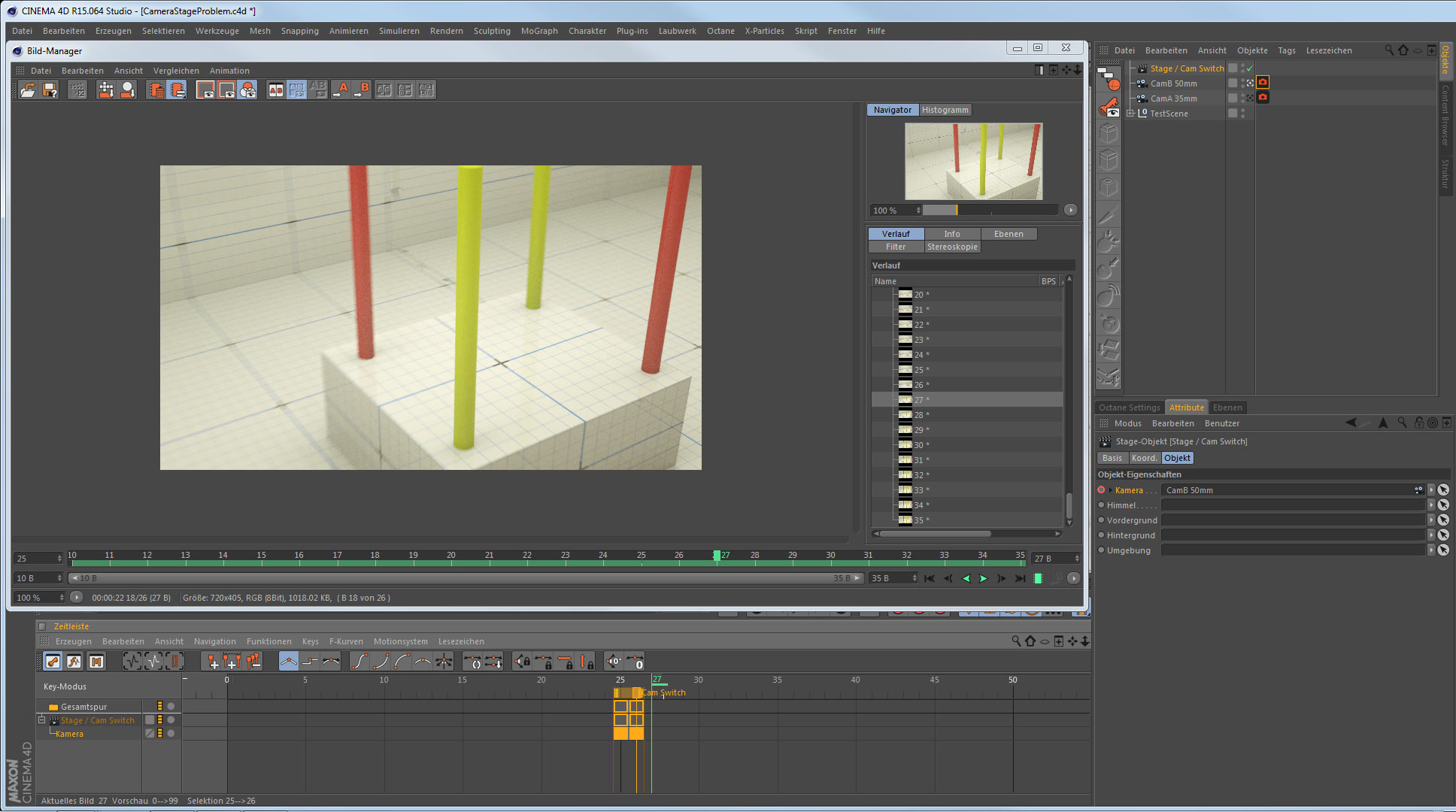Click the open image folder icon
This screenshot has width=1456, height=812.
click(x=28, y=90)
